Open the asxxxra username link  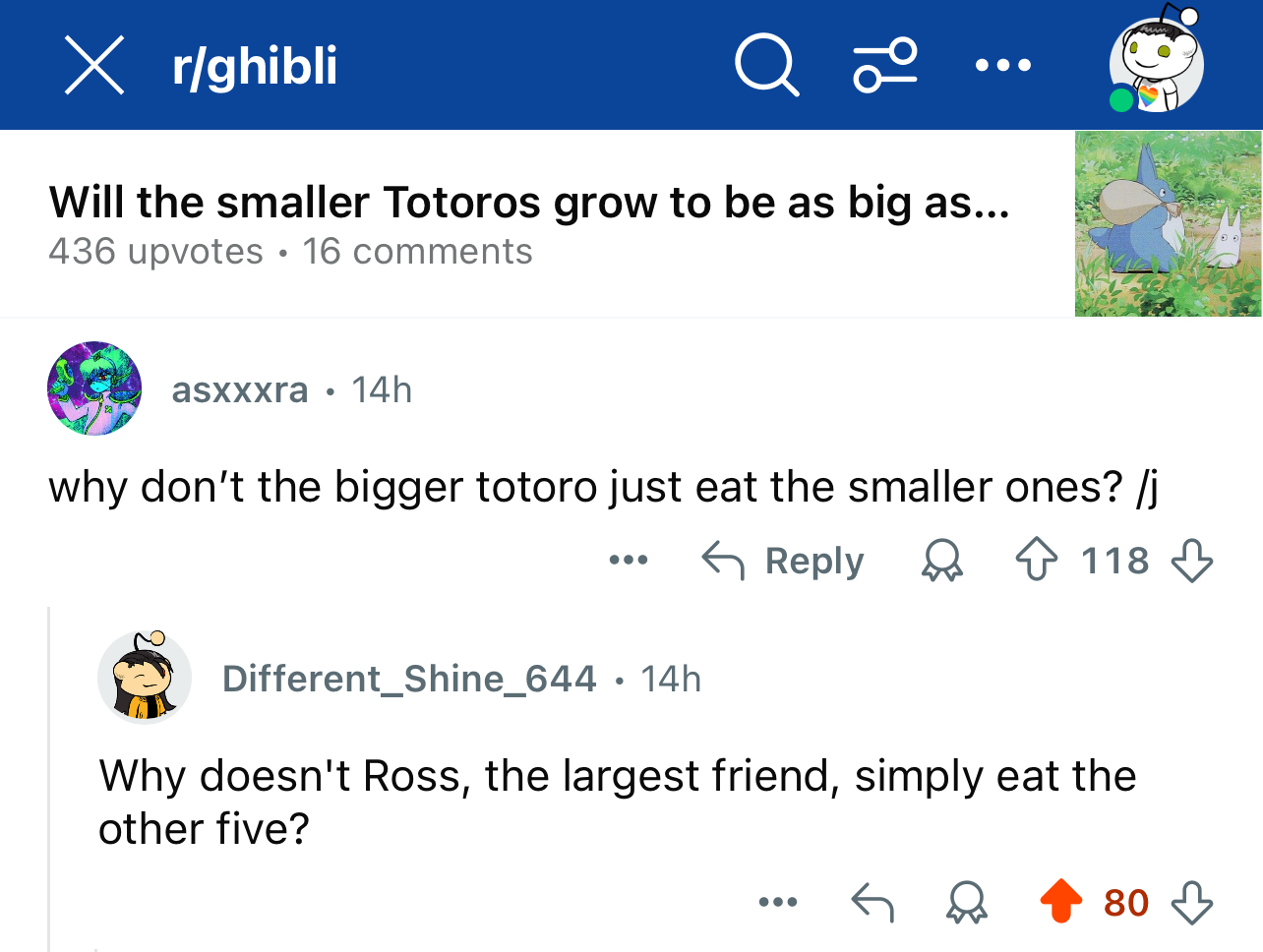click(240, 390)
